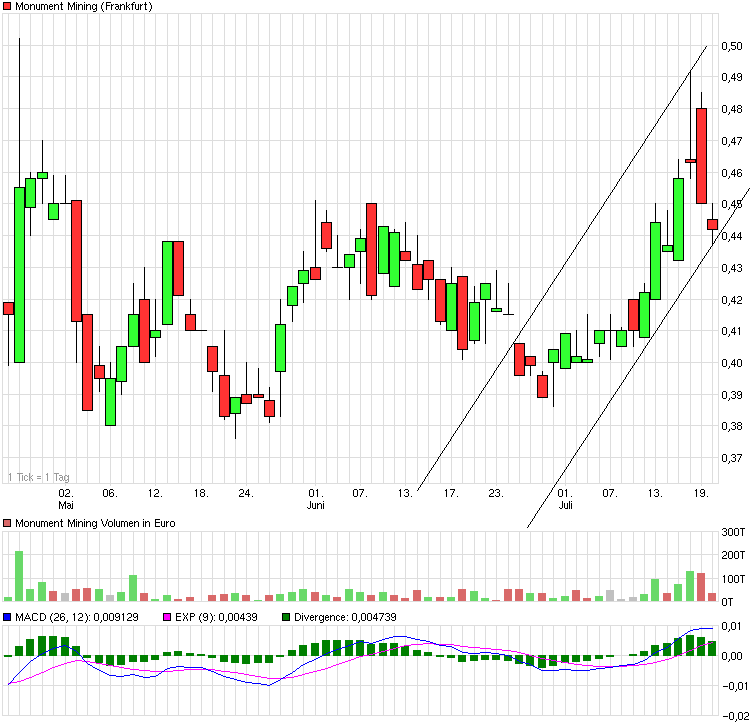Viewport: 750px width, 724px height.
Task: Click the 200T volume axis label
Action: [x=733, y=555]
